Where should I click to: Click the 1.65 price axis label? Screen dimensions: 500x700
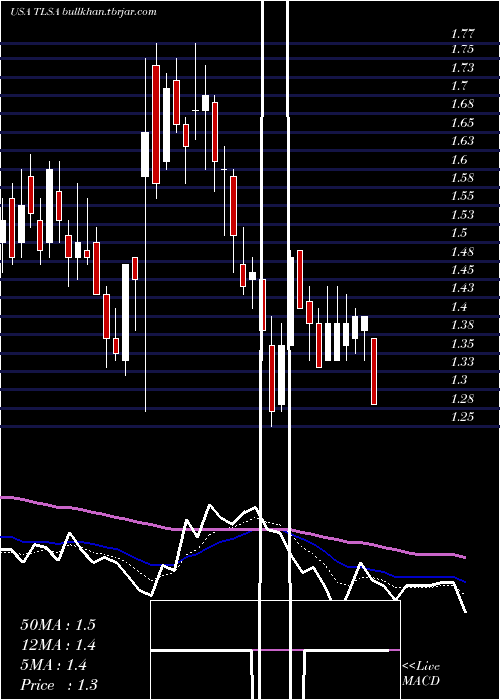click(x=462, y=123)
